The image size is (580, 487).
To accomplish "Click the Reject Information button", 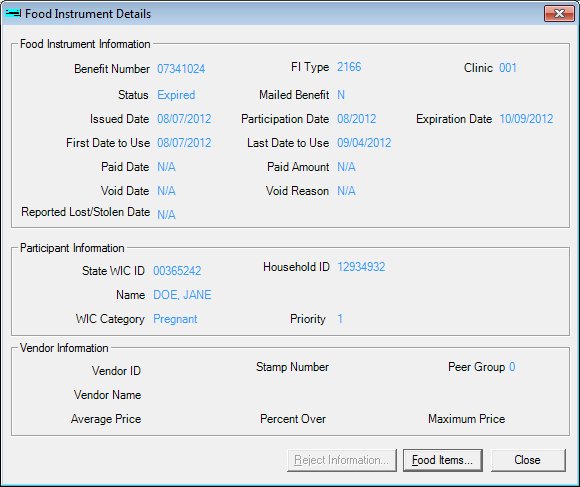I will (x=341, y=460).
